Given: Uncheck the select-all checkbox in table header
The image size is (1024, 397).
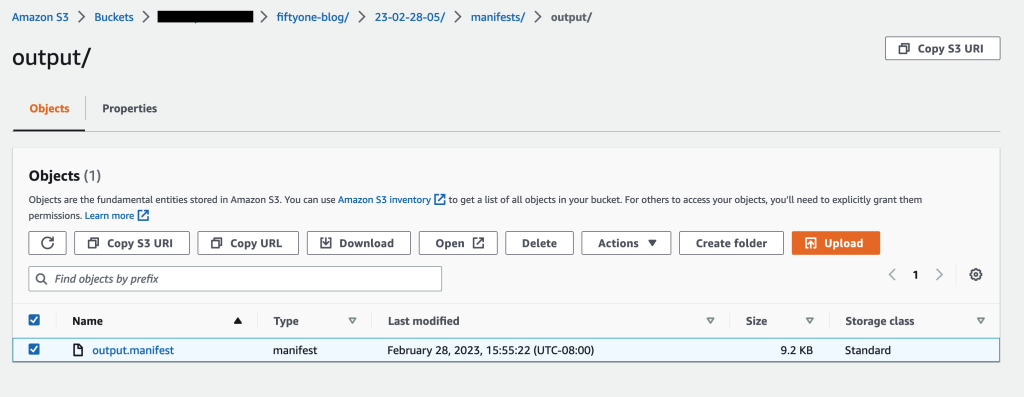Looking at the screenshot, I should coord(34,320).
